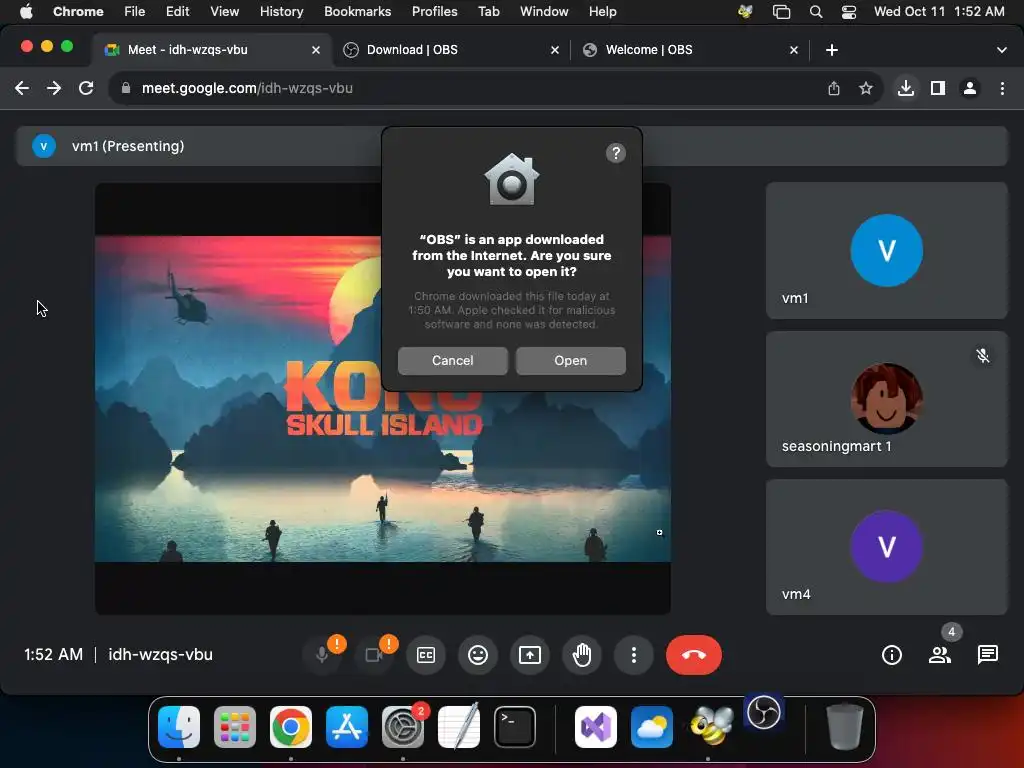Open meeting details info icon
1024x768 pixels.
click(x=891, y=654)
